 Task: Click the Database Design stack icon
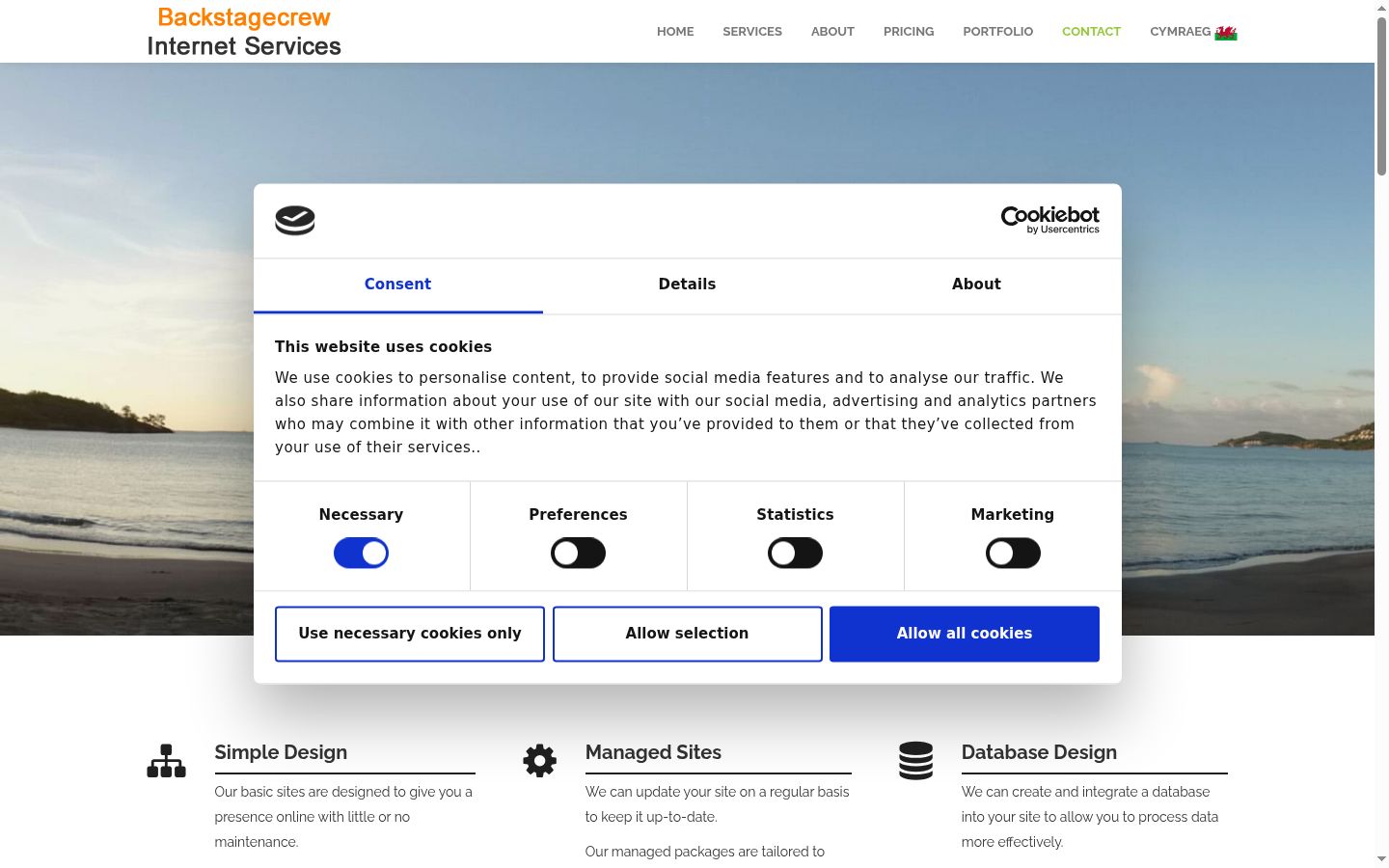[916, 761]
